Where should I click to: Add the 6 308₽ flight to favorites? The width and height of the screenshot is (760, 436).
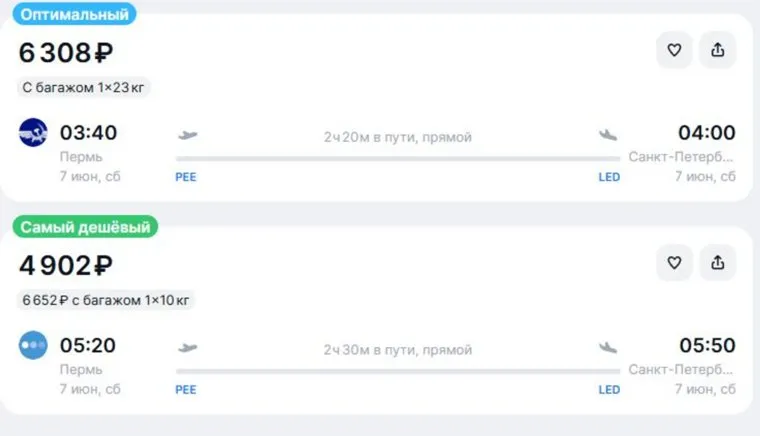coord(674,51)
